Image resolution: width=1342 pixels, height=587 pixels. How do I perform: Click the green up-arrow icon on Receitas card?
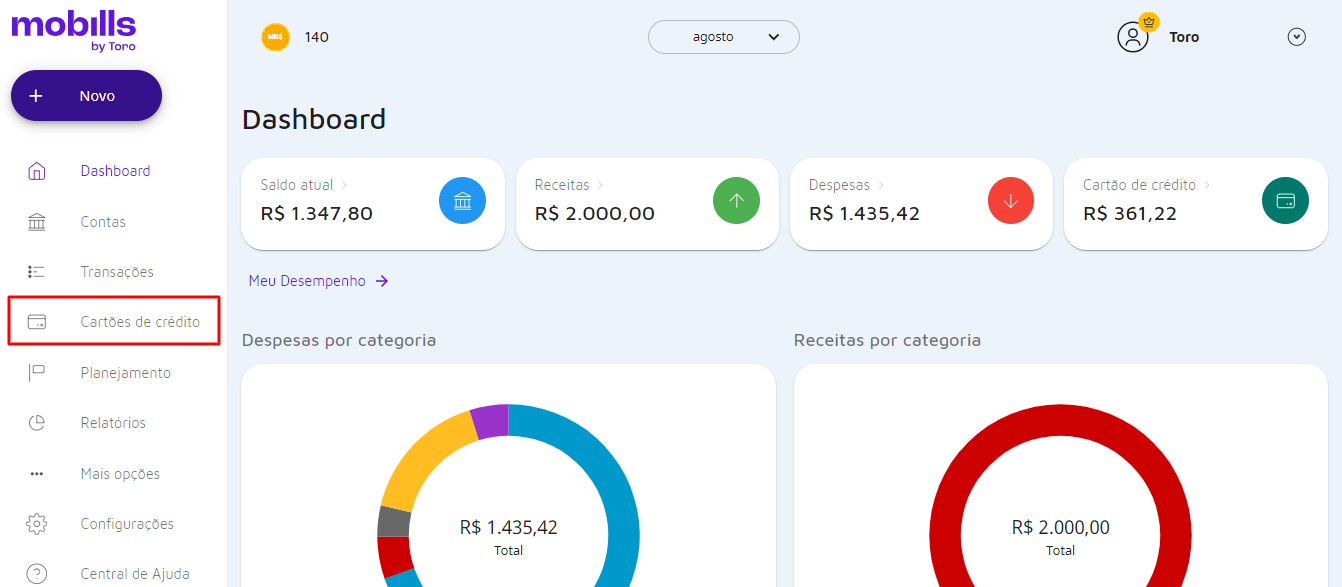736,200
